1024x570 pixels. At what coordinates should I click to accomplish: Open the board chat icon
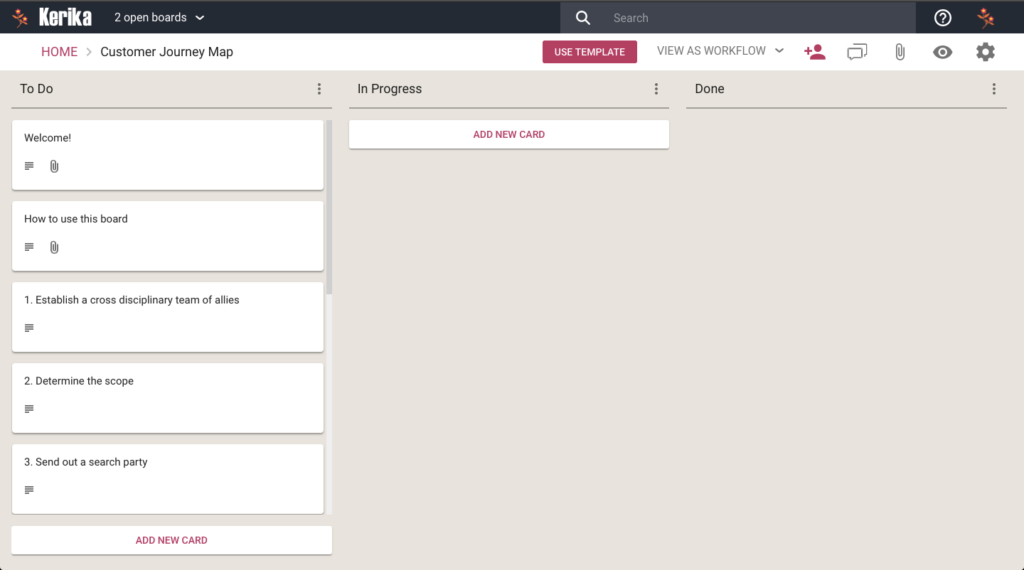pos(857,52)
